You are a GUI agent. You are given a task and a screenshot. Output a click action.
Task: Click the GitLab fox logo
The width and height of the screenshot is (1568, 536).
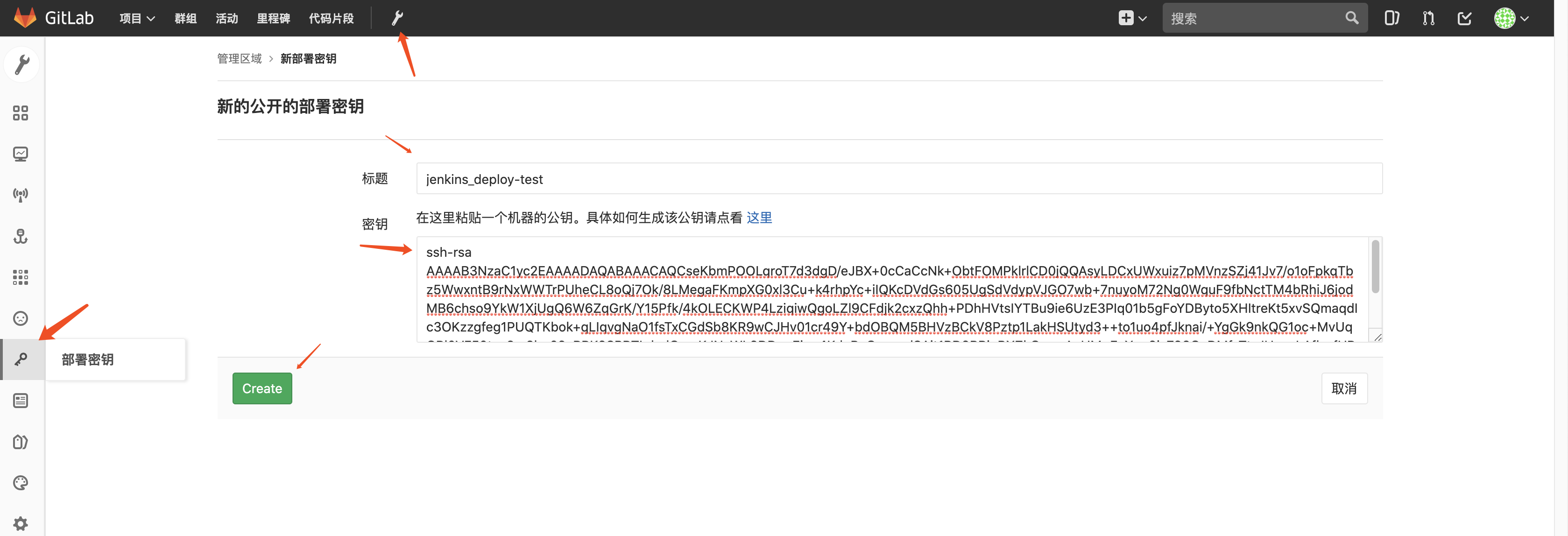25,18
